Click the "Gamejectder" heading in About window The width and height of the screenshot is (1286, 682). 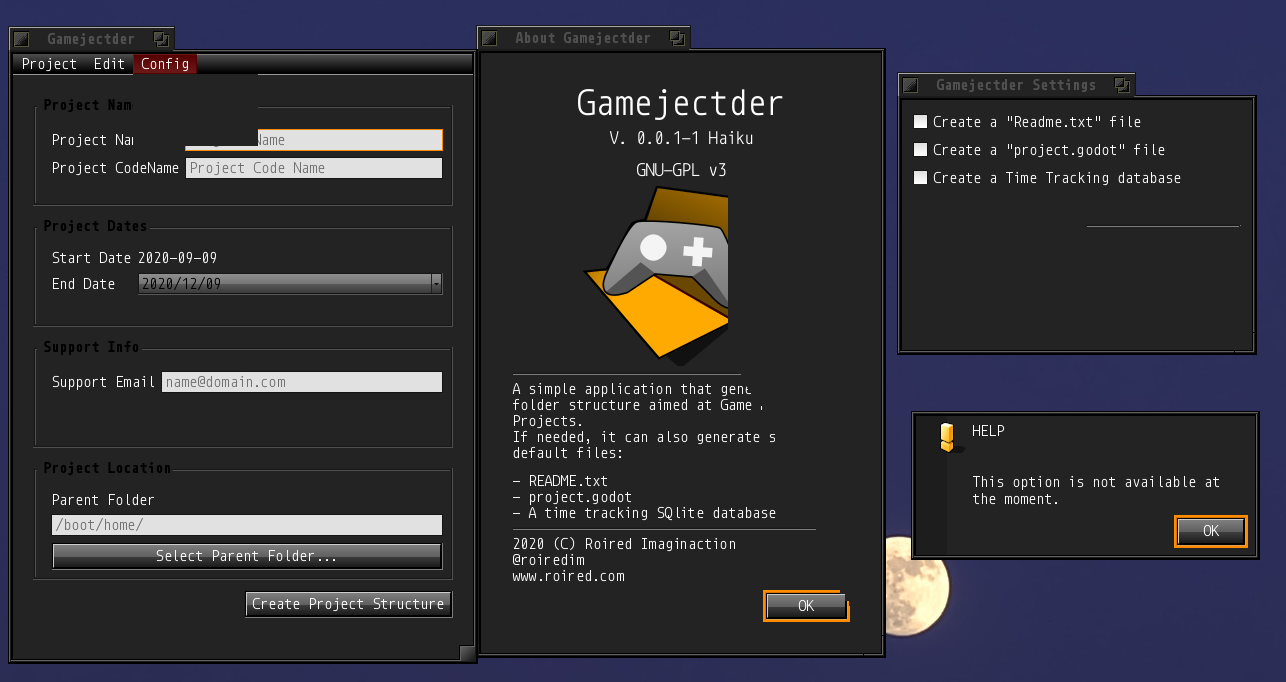pyautogui.click(x=680, y=103)
